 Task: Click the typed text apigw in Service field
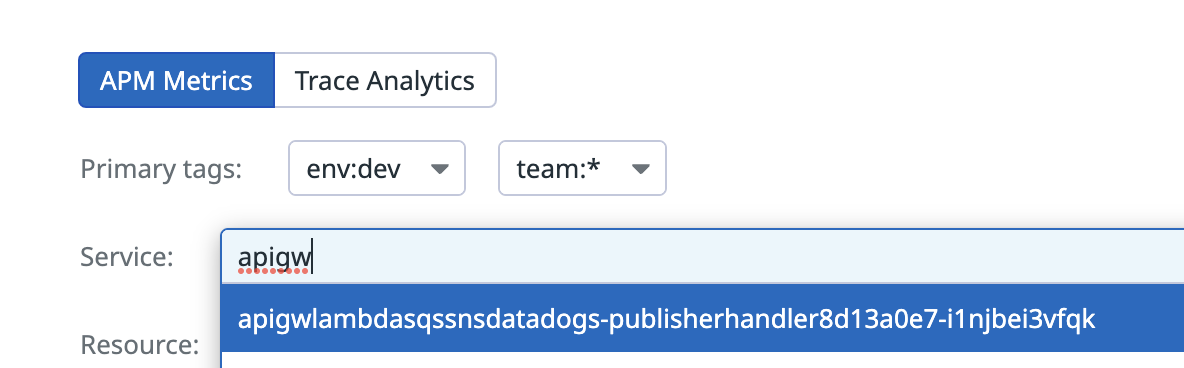[x=274, y=258]
